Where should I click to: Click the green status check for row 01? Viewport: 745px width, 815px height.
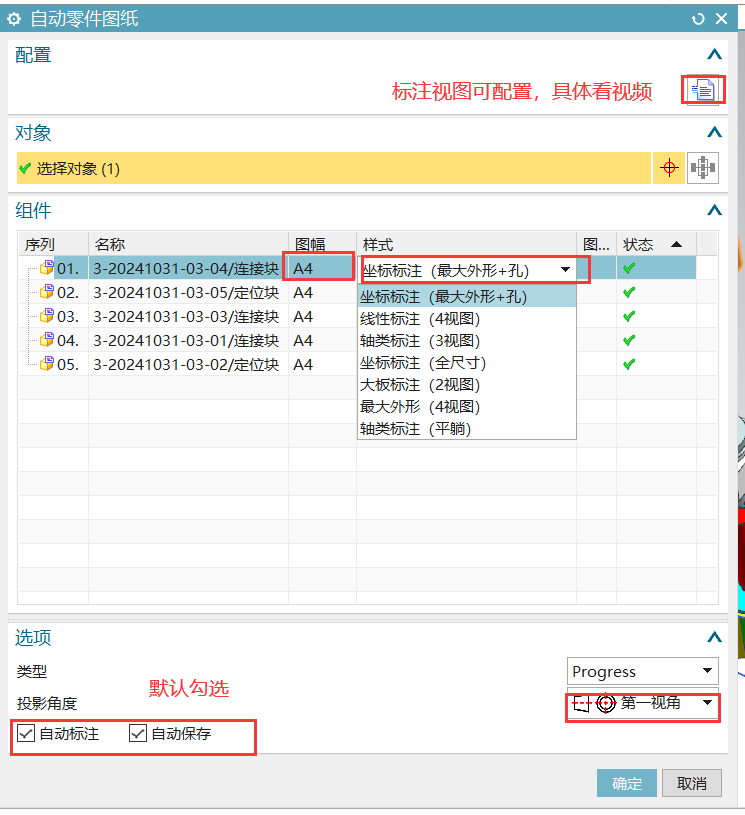point(629,268)
